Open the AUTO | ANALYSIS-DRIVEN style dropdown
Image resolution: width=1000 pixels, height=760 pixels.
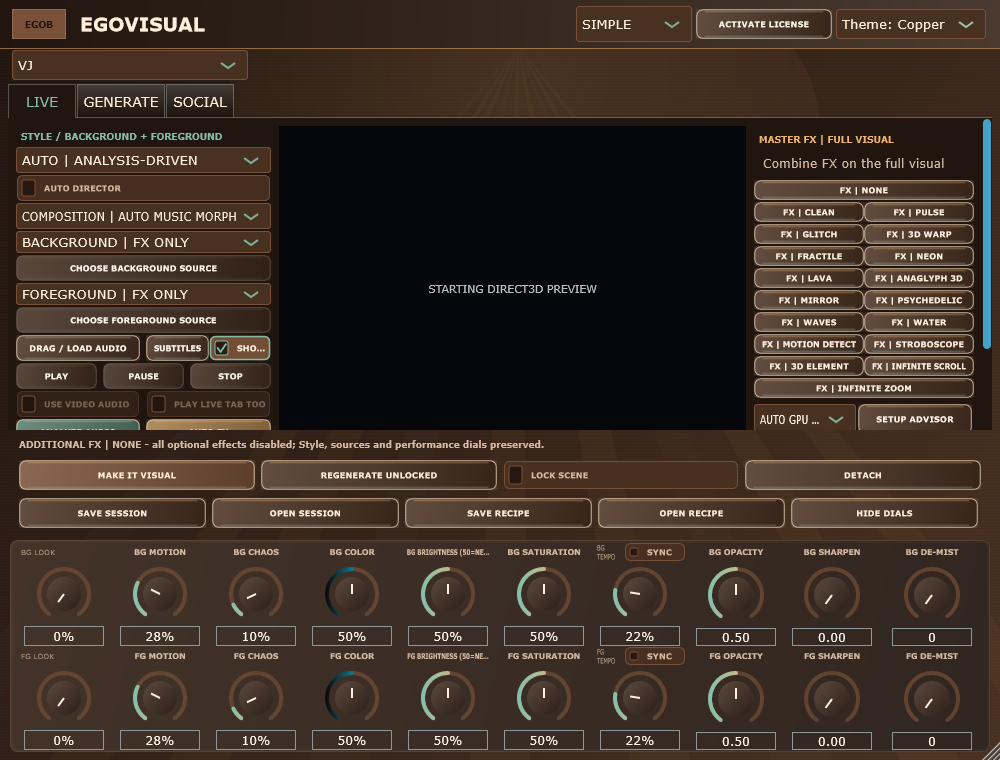tap(143, 161)
